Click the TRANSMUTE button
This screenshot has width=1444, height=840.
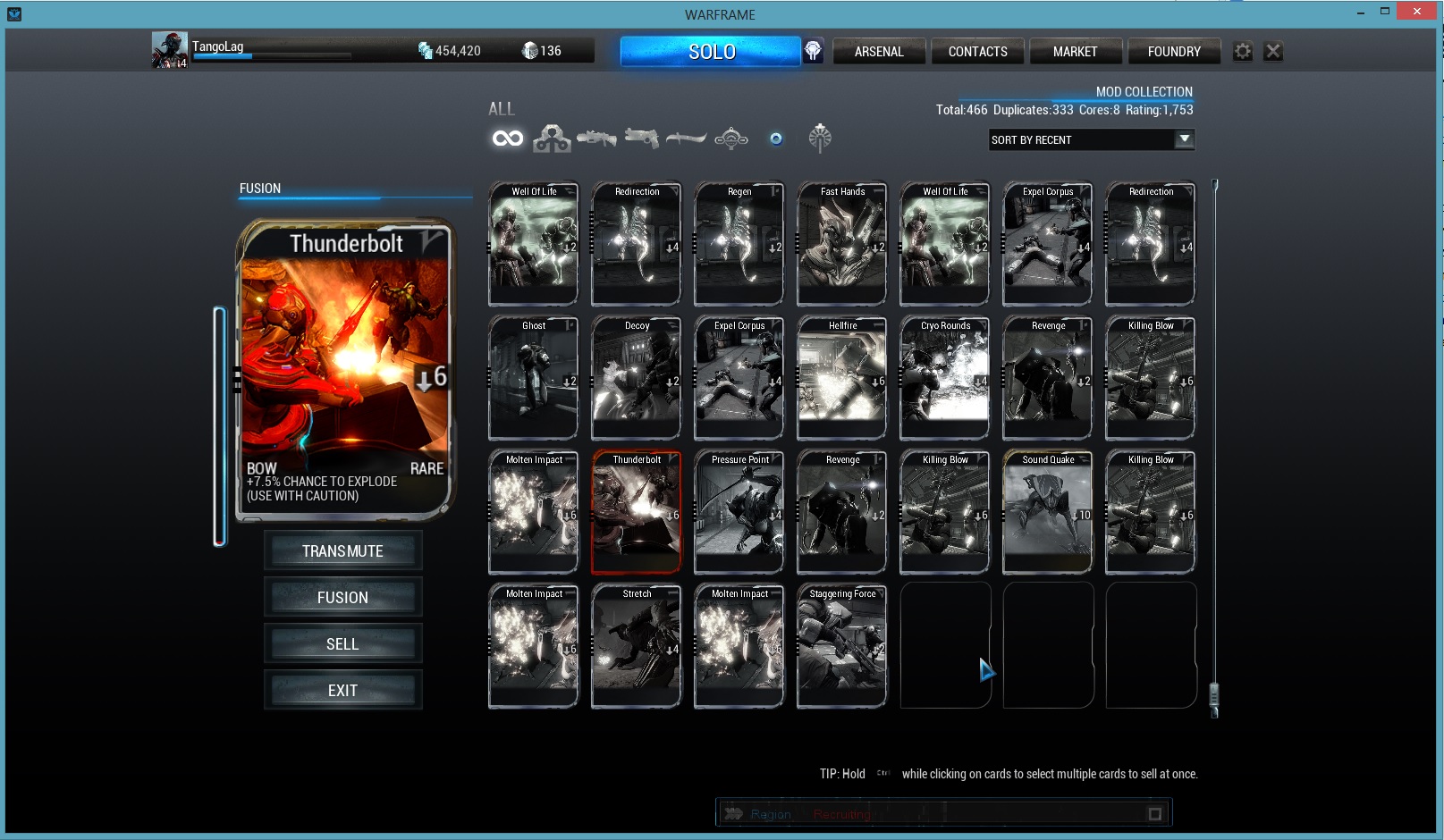click(x=342, y=551)
